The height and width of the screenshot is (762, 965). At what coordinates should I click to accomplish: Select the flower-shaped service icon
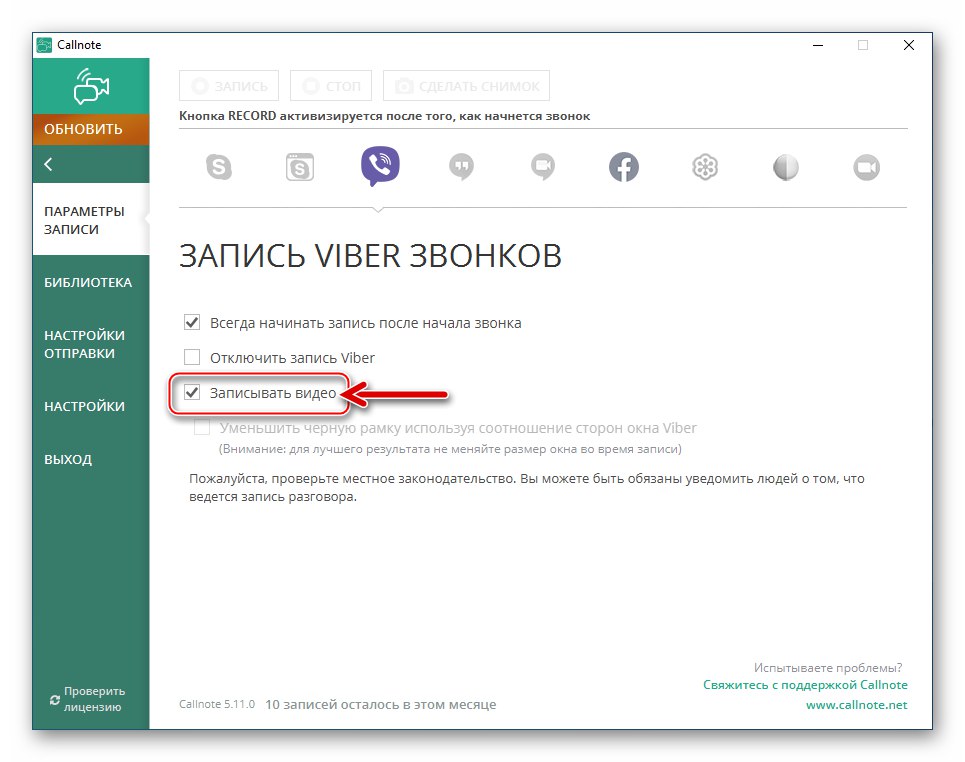(705, 167)
